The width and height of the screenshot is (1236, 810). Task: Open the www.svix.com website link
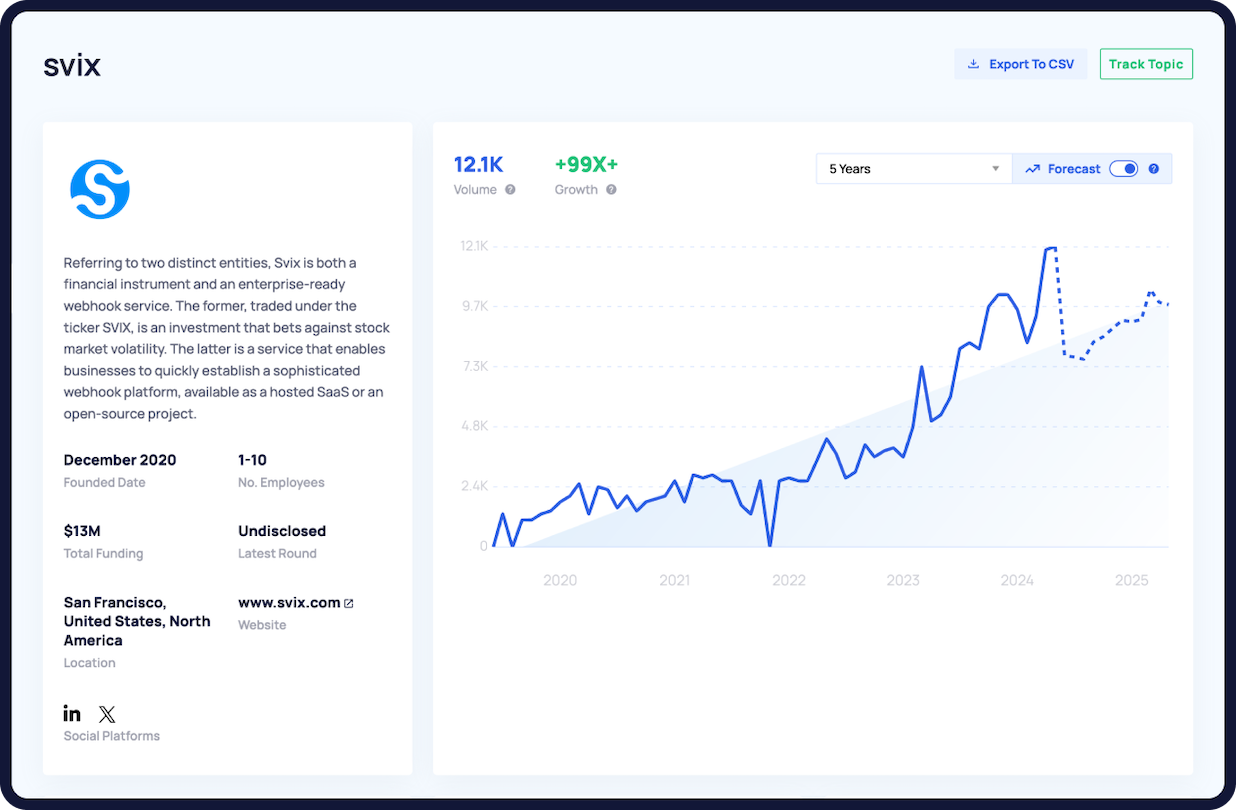(x=289, y=602)
